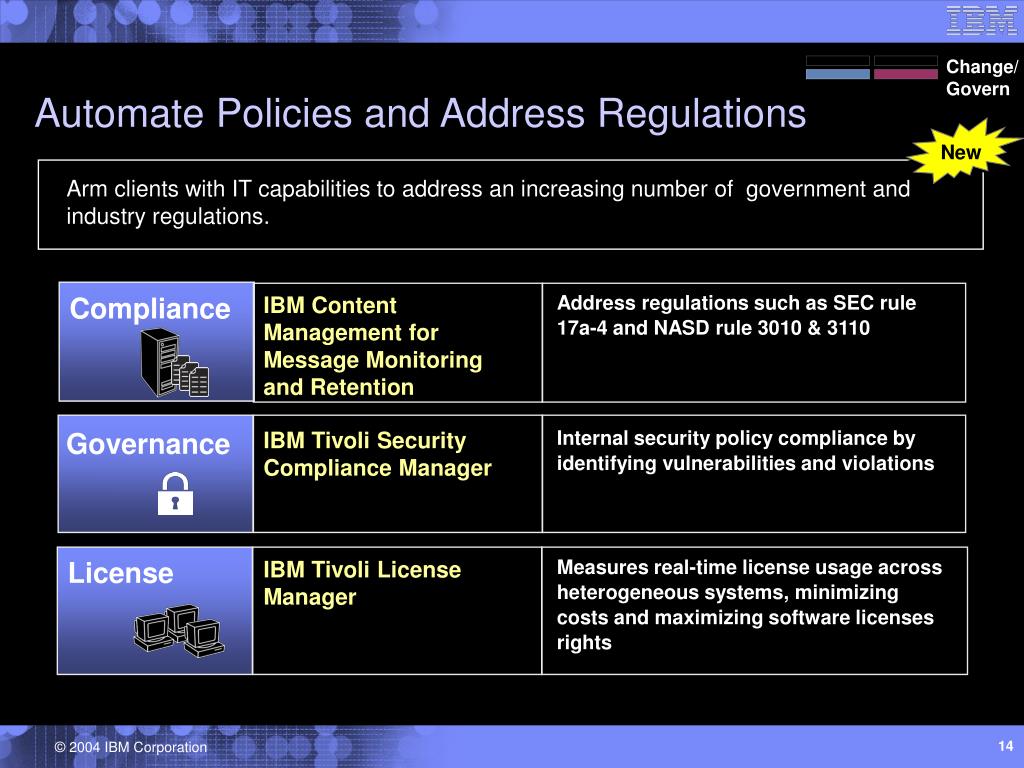Click the Measures real-time license usage description
Image resolution: width=1024 pixels, height=768 pixels.
[x=749, y=605]
